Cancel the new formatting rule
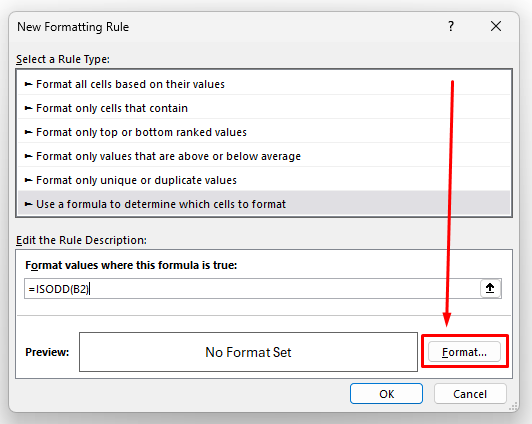 coord(470,394)
